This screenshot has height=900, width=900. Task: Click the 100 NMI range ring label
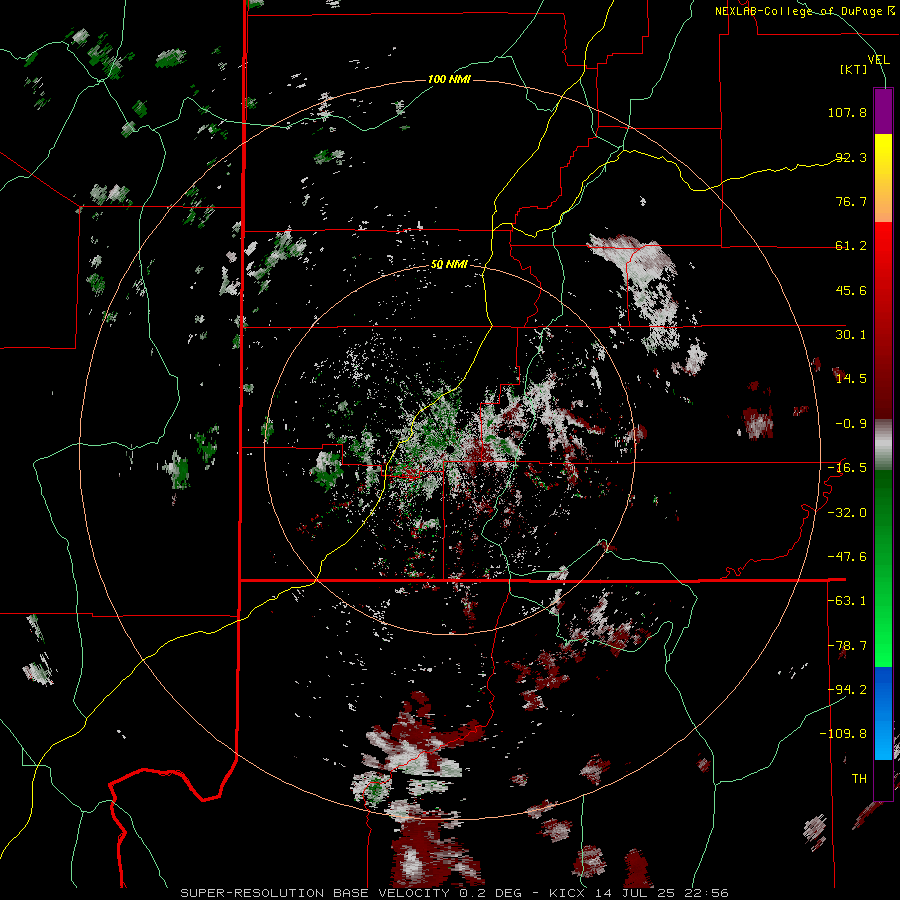point(449,79)
